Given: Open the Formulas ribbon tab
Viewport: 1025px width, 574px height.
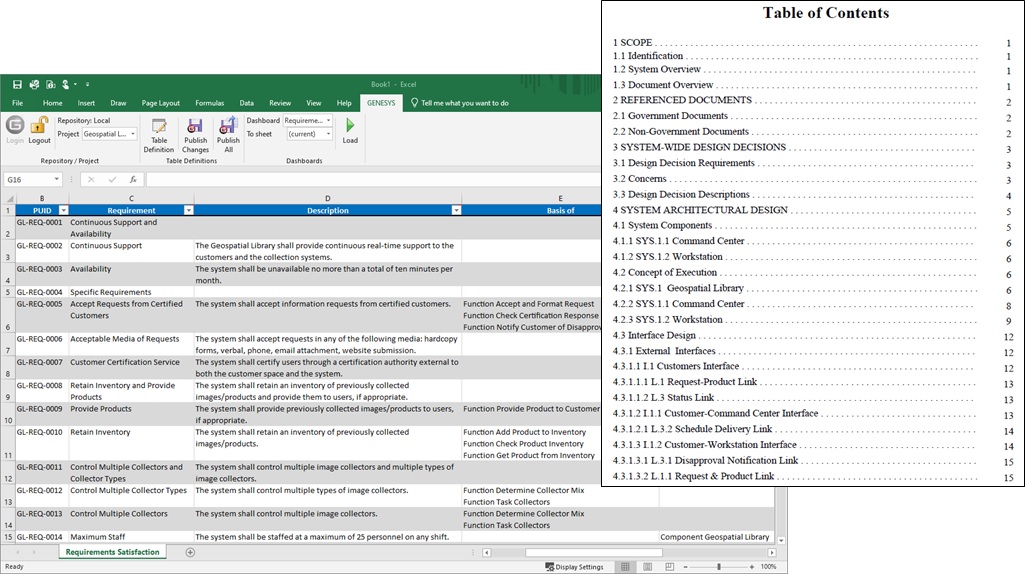Looking at the screenshot, I should [209, 103].
